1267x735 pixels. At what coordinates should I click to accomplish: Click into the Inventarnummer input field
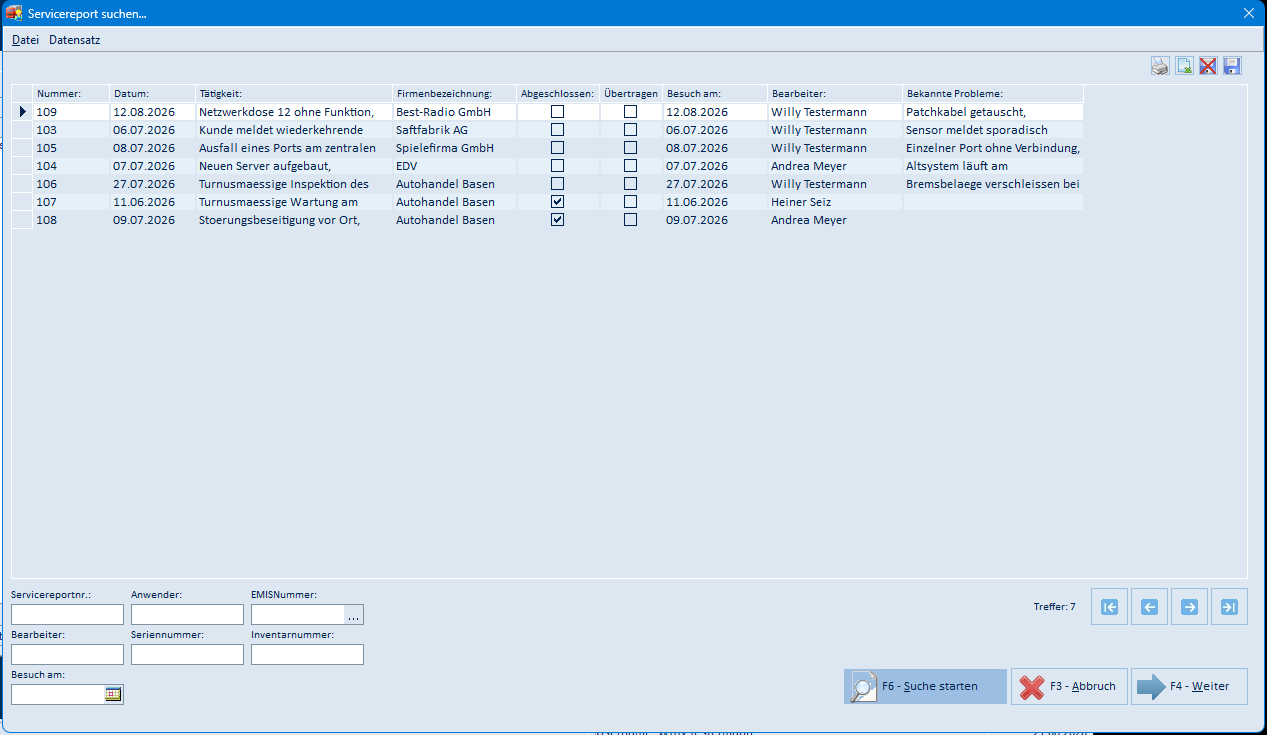(x=307, y=655)
